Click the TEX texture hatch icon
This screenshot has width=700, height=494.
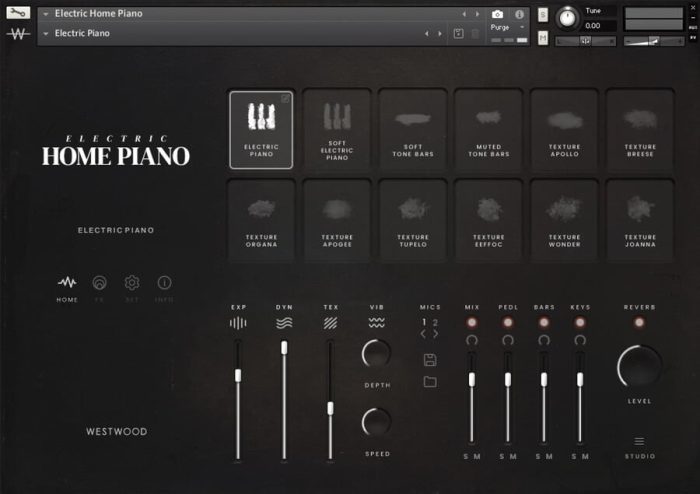pos(330,323)
